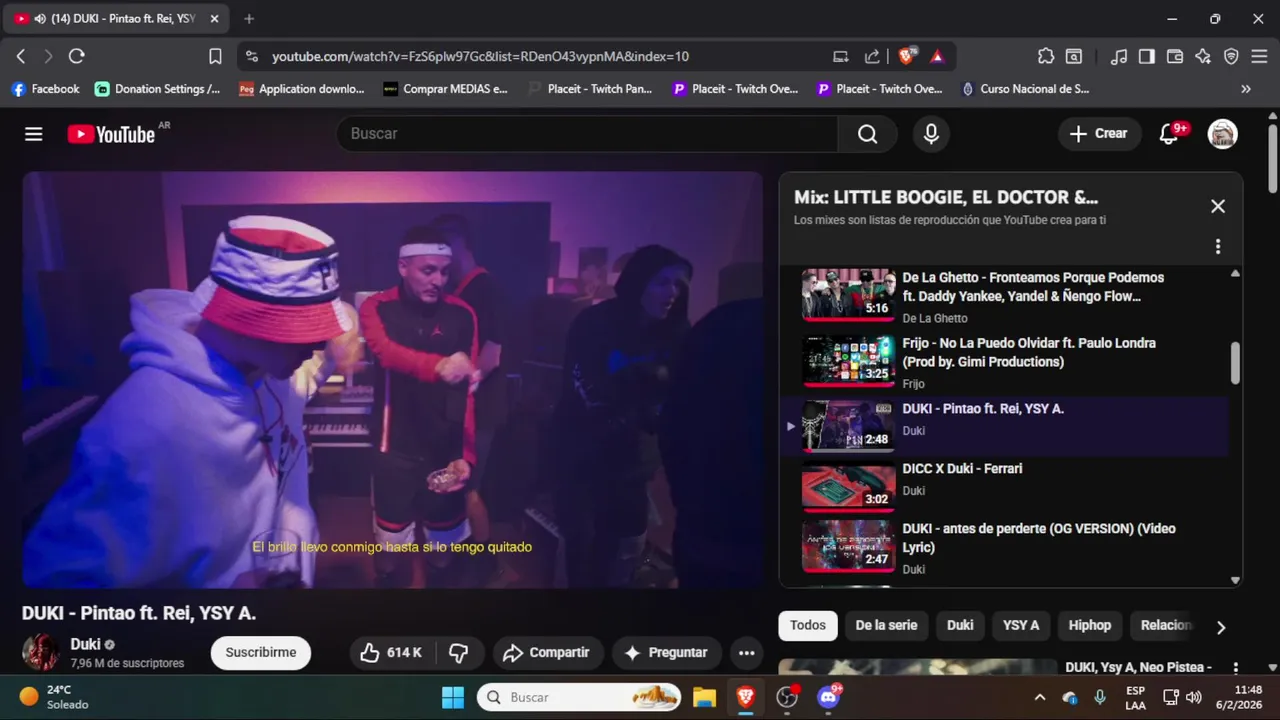Open YouTube notifications bell
1280x720 pixels.
tap(1169, 134)
